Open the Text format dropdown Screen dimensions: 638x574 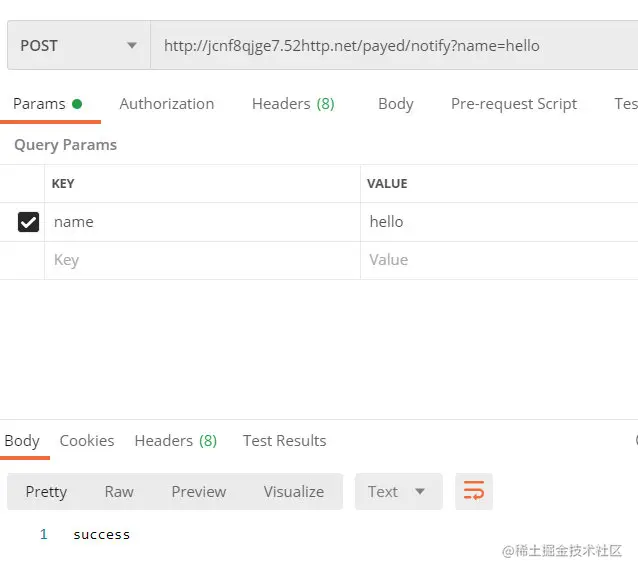[x=398, y=491]
